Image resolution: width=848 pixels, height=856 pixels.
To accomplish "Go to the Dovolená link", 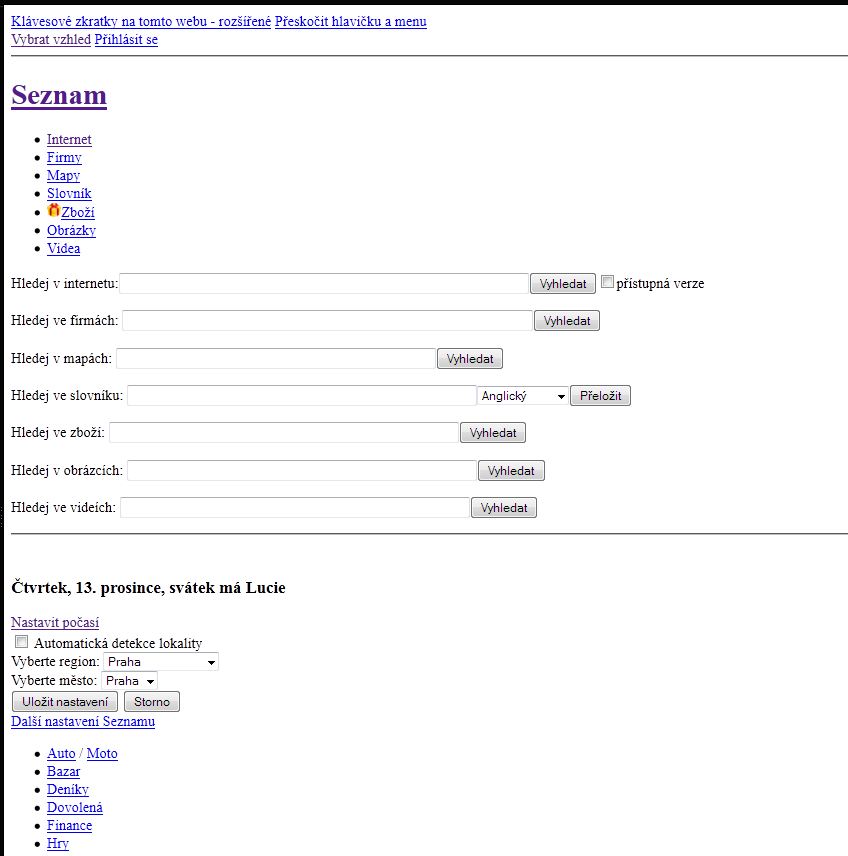I will tap(75, 807).
